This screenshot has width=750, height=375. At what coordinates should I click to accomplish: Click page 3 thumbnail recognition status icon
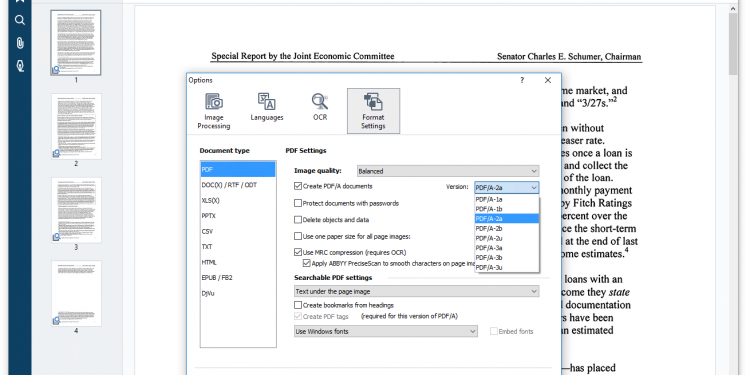tap(56, 237)
